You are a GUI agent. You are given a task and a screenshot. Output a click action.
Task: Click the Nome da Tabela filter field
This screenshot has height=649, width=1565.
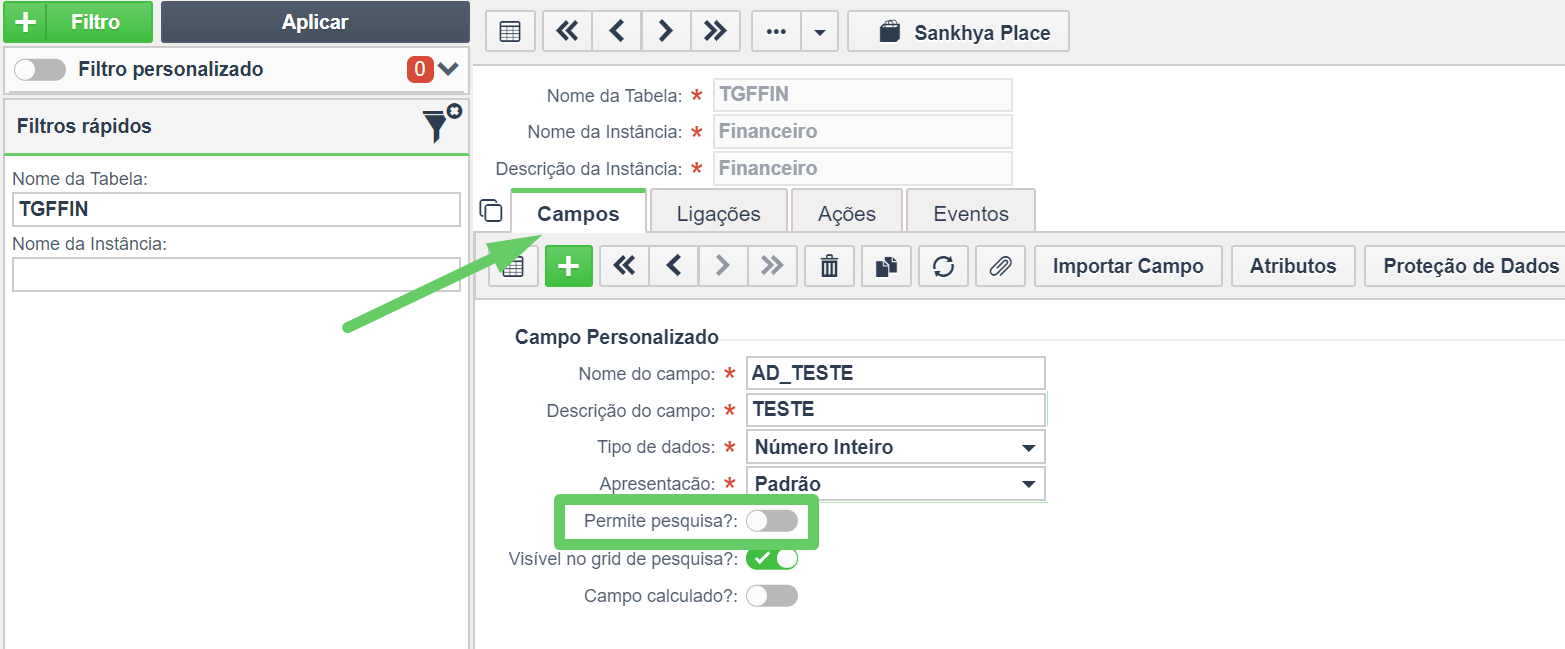(x=236, y=209)
